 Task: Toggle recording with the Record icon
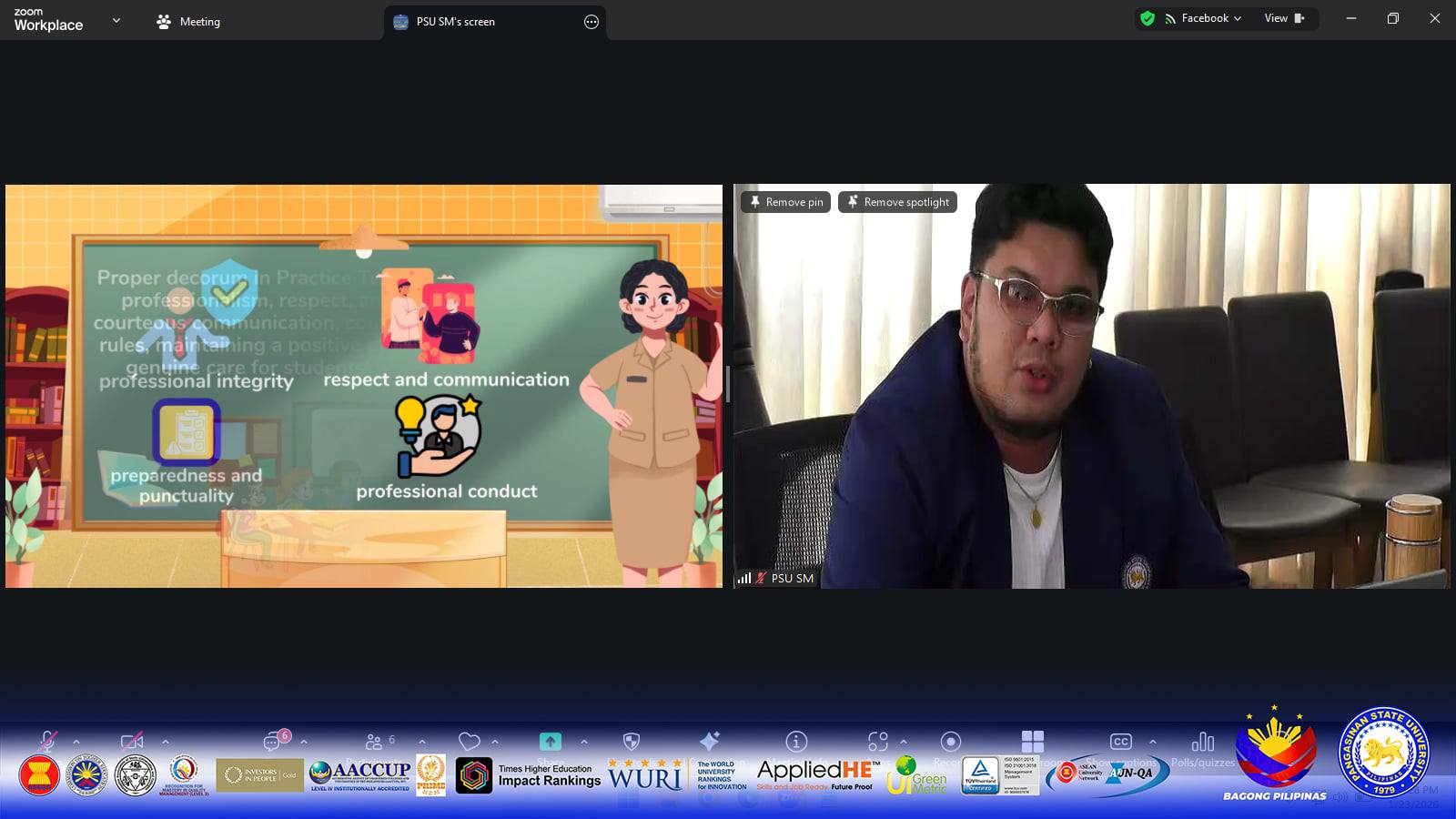point(950,742)
